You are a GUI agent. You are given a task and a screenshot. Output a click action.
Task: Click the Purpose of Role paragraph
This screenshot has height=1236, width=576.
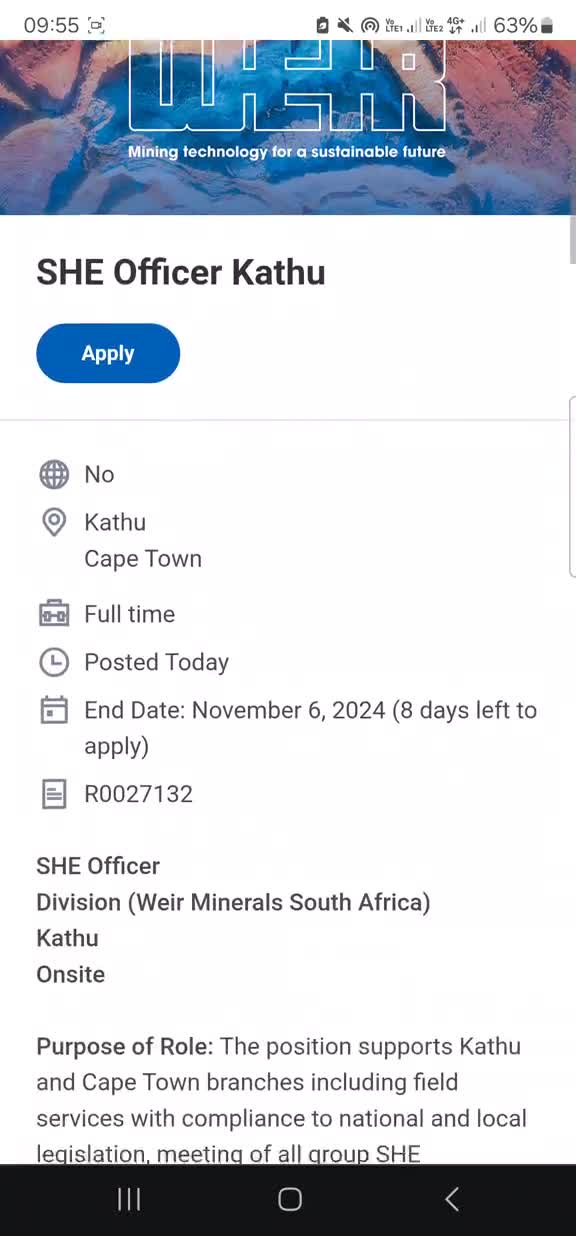(282, 1100)
